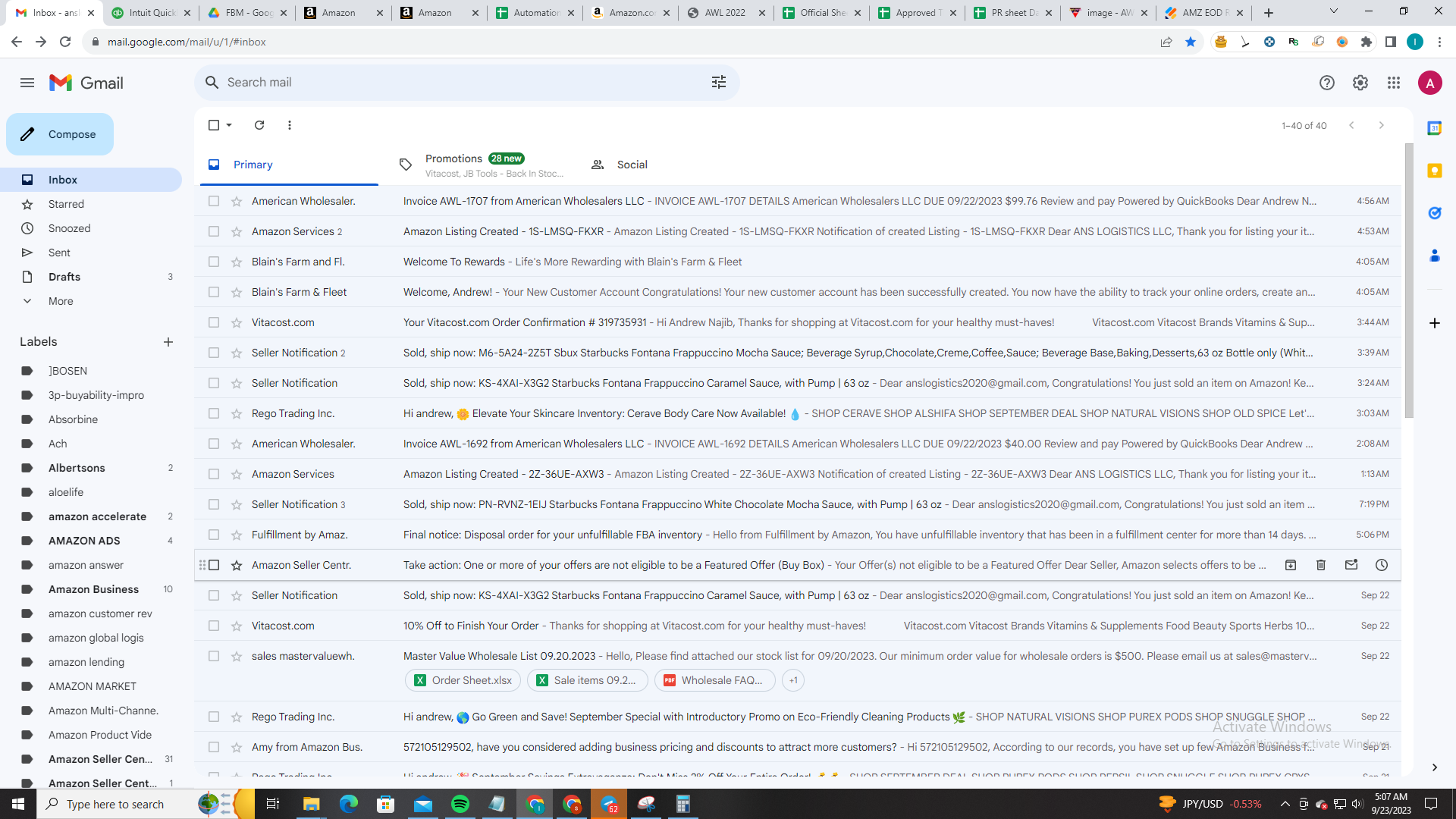
Task: Open Chrome tab search dropdown arrow
Action: coord(1334,11)
